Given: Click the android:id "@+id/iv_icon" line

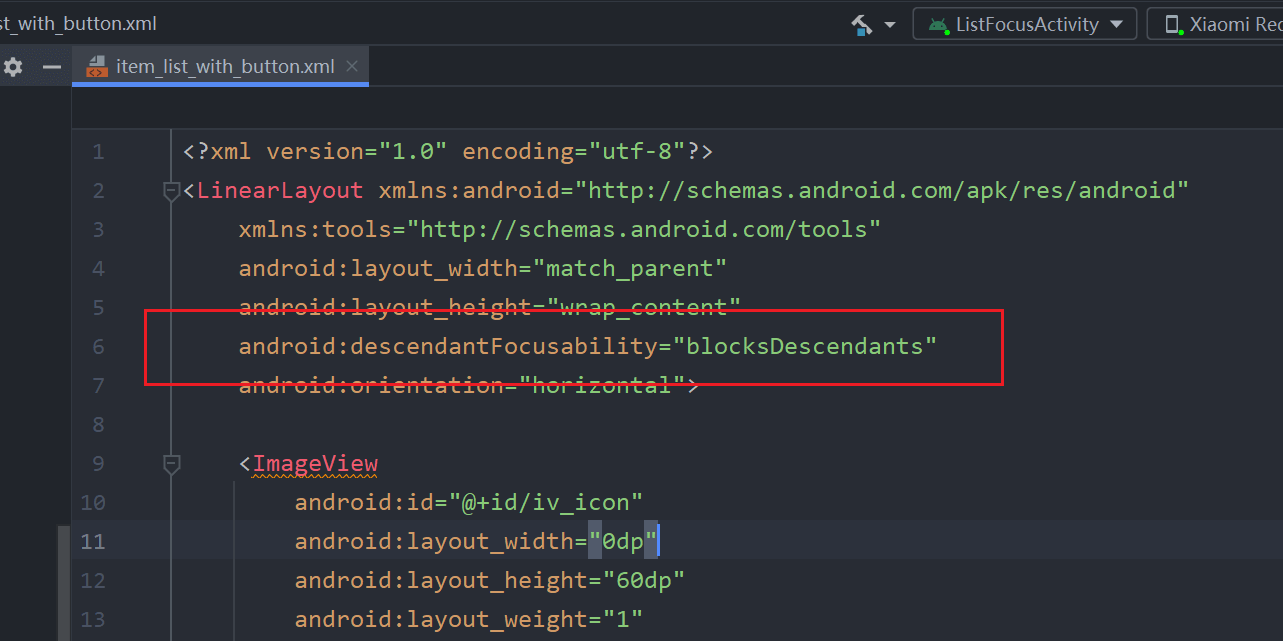Looking at the screenshot, I should click(468, 503).
